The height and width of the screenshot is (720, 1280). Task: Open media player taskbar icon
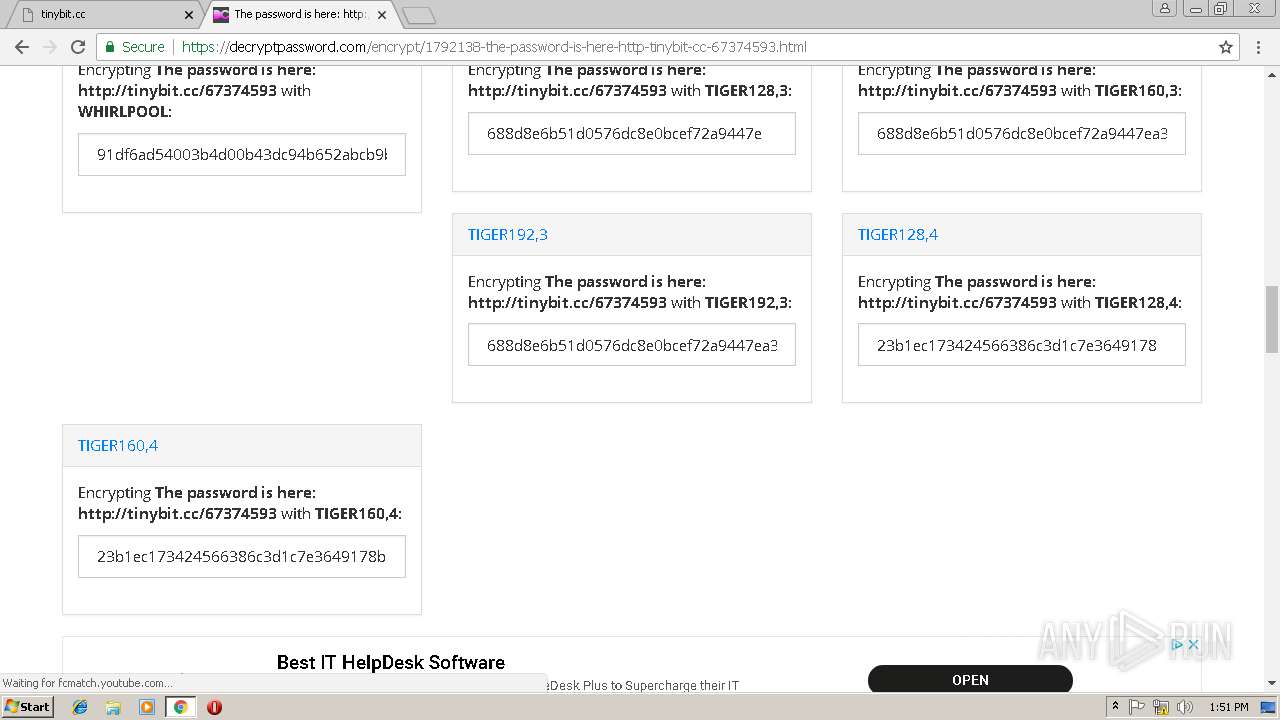147,707
